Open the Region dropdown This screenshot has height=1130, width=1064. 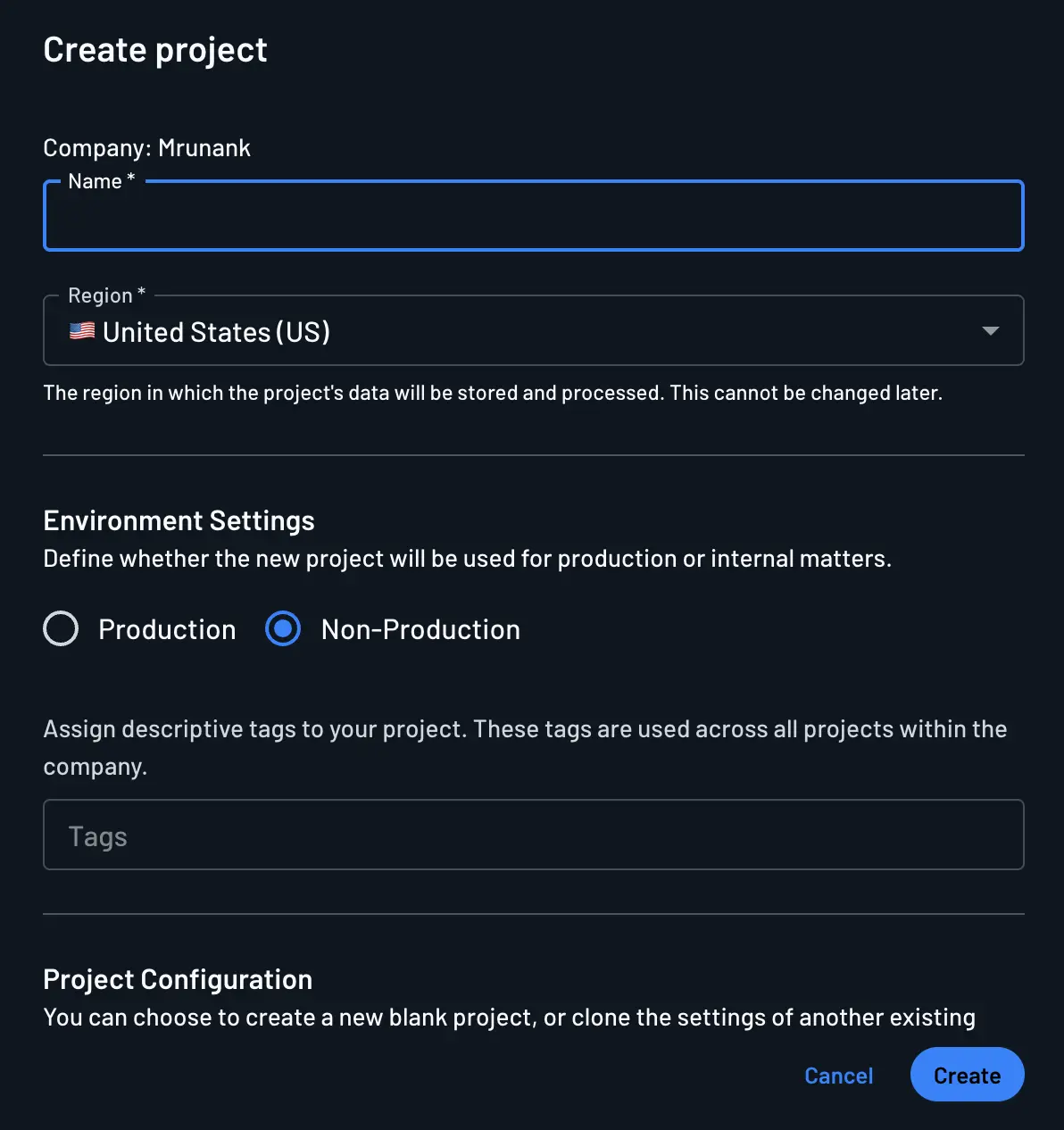[x=533, y=330]
